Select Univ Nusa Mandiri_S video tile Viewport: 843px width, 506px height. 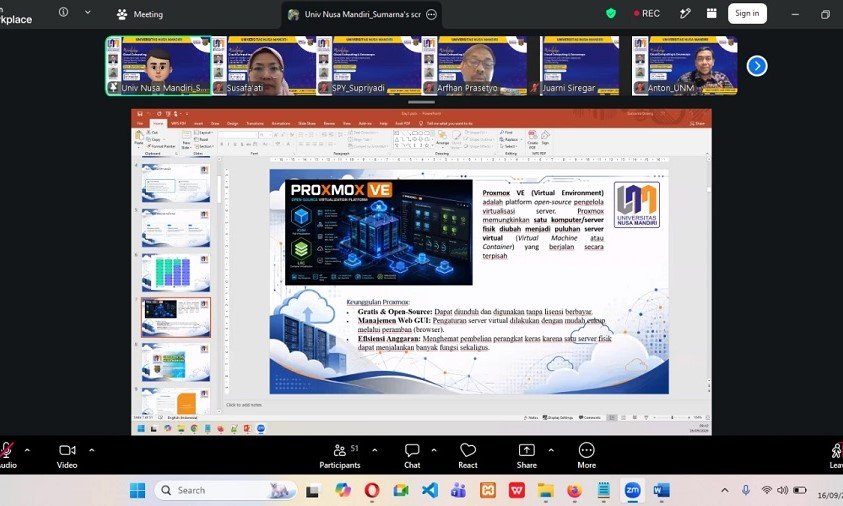click(x=159, y=66)
